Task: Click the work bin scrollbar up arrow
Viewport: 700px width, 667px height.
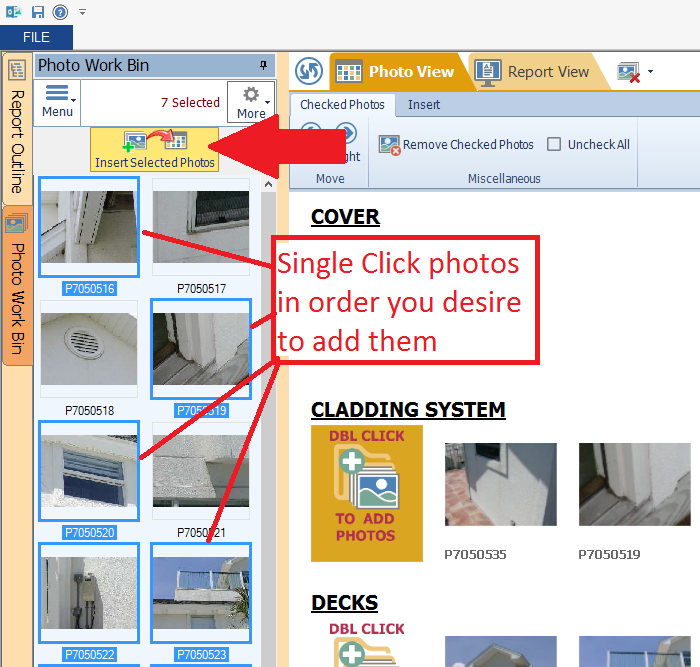Action: pyautogui.click(x=268, y=184)
